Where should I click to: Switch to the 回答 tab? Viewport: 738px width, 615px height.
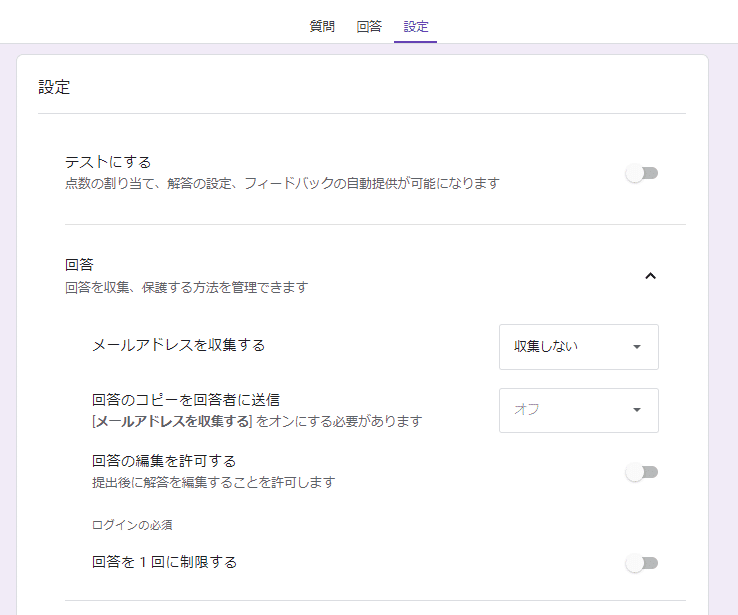(369, 26)
